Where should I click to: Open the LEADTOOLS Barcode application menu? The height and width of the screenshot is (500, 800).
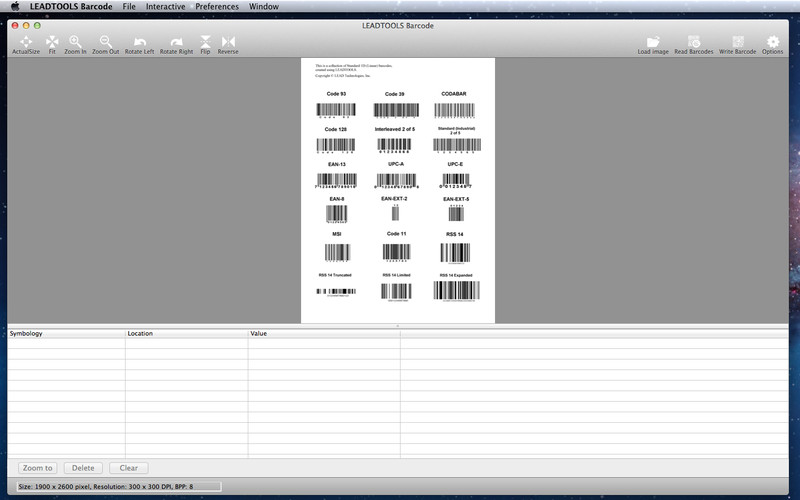(x=71, y=7)
